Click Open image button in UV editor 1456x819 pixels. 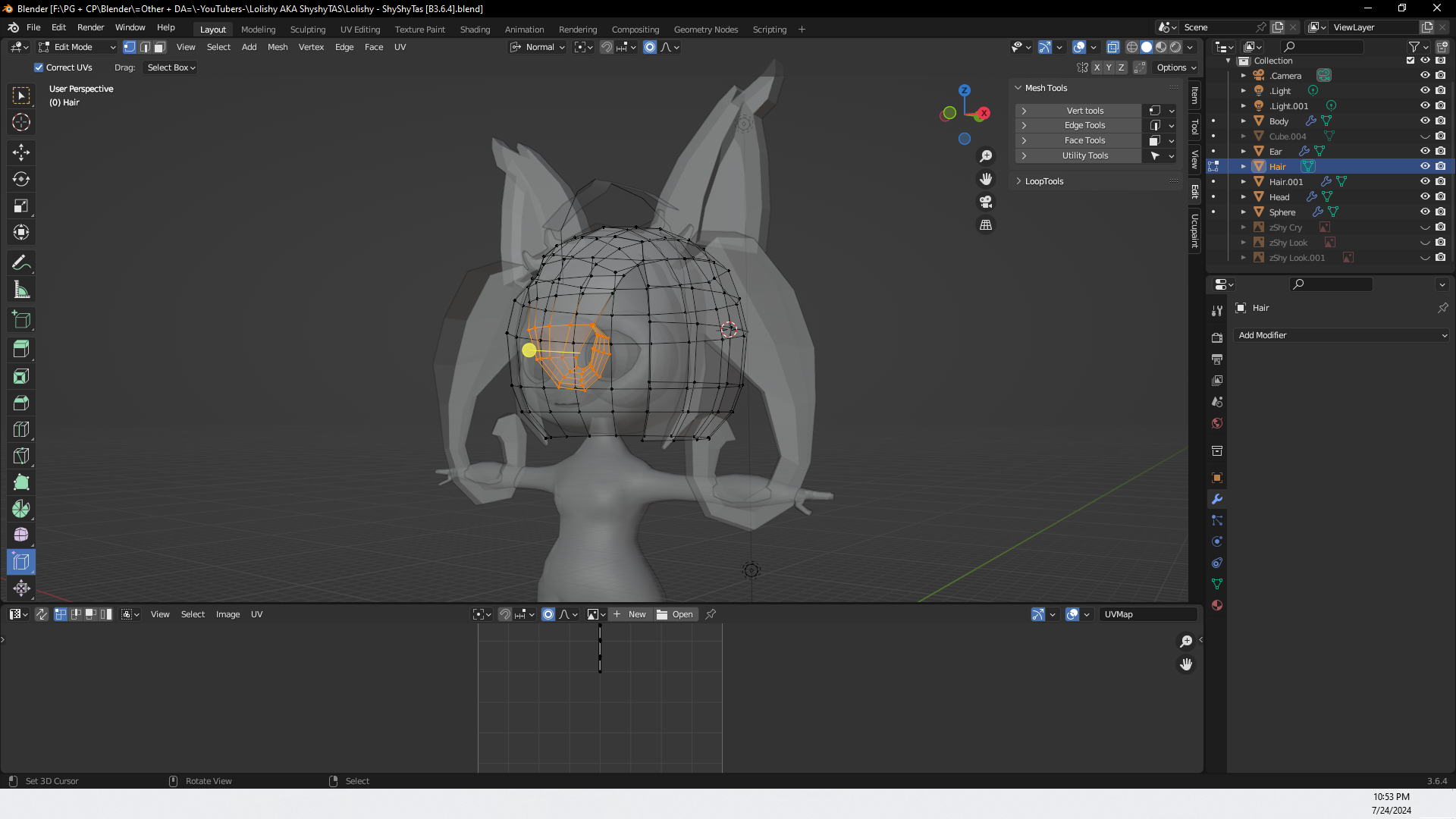pos(676,614)
